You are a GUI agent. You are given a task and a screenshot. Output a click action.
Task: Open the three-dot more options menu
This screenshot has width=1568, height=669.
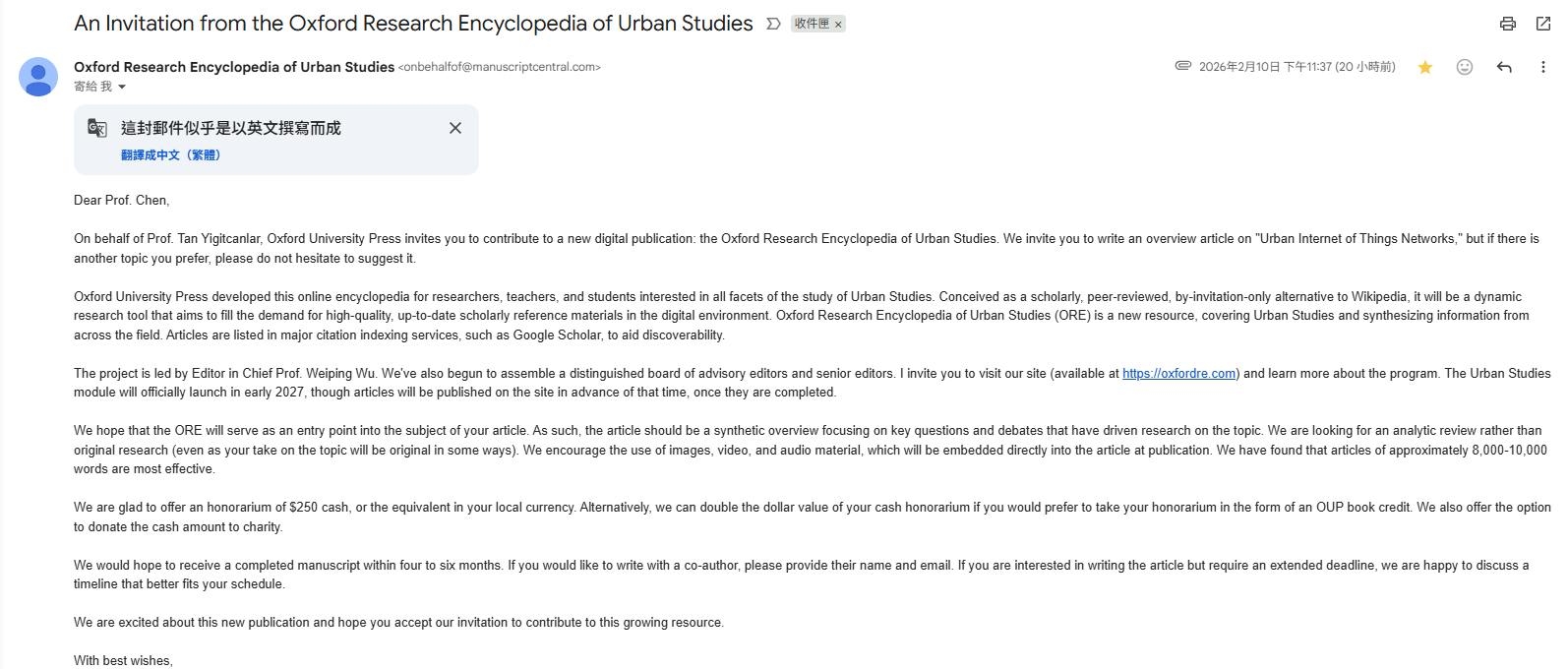pos(1542,67)
